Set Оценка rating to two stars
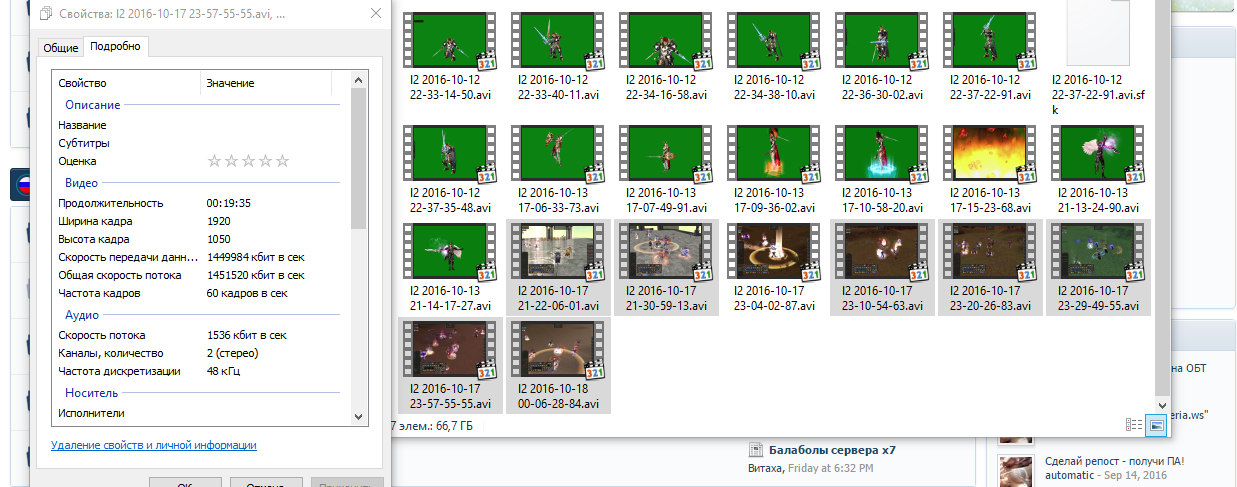Image resolution: width=1237 pixels, height=487 pixels. pyautogui.click(x=230, y=161)
